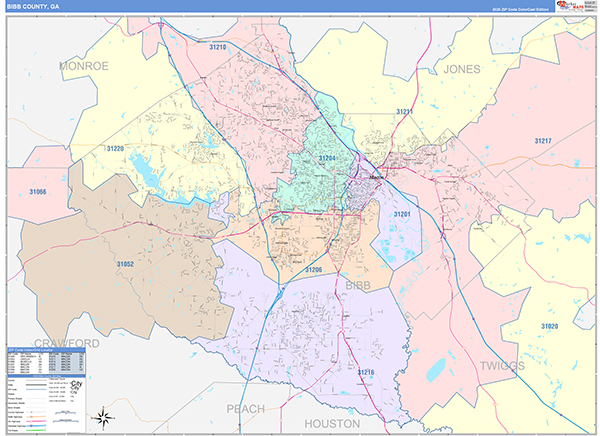This screenshot has height=436, width=600.
Task: Select ZIP code 31216 label
Action: 366,373
